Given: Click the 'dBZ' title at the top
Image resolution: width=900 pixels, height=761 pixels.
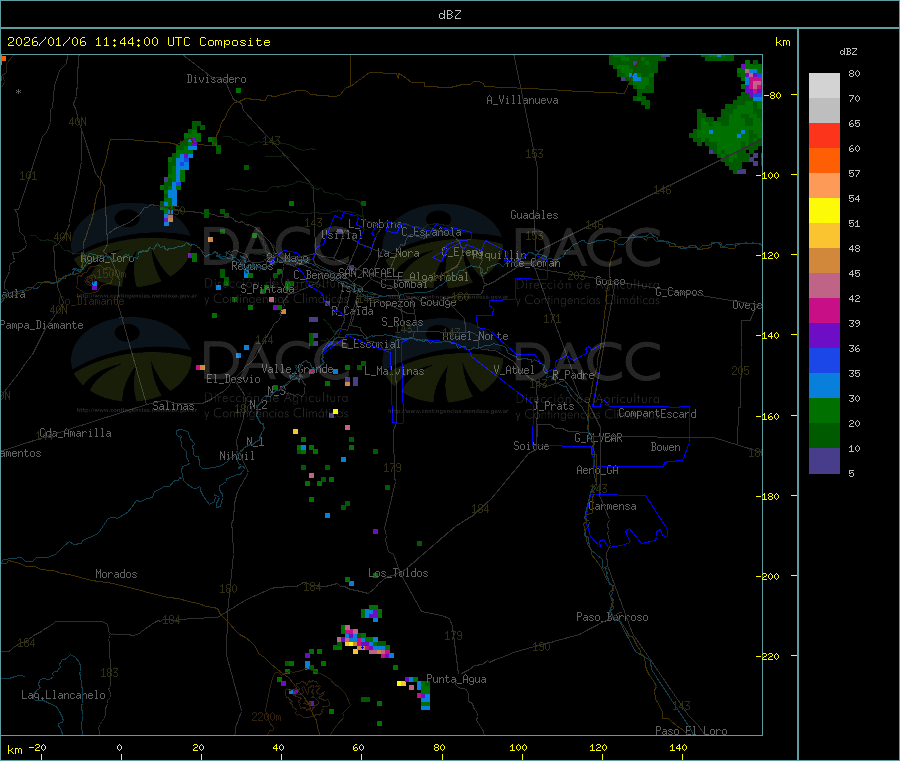Looking at the screenshot, I should pyautogui.click(x=449, y=15).
